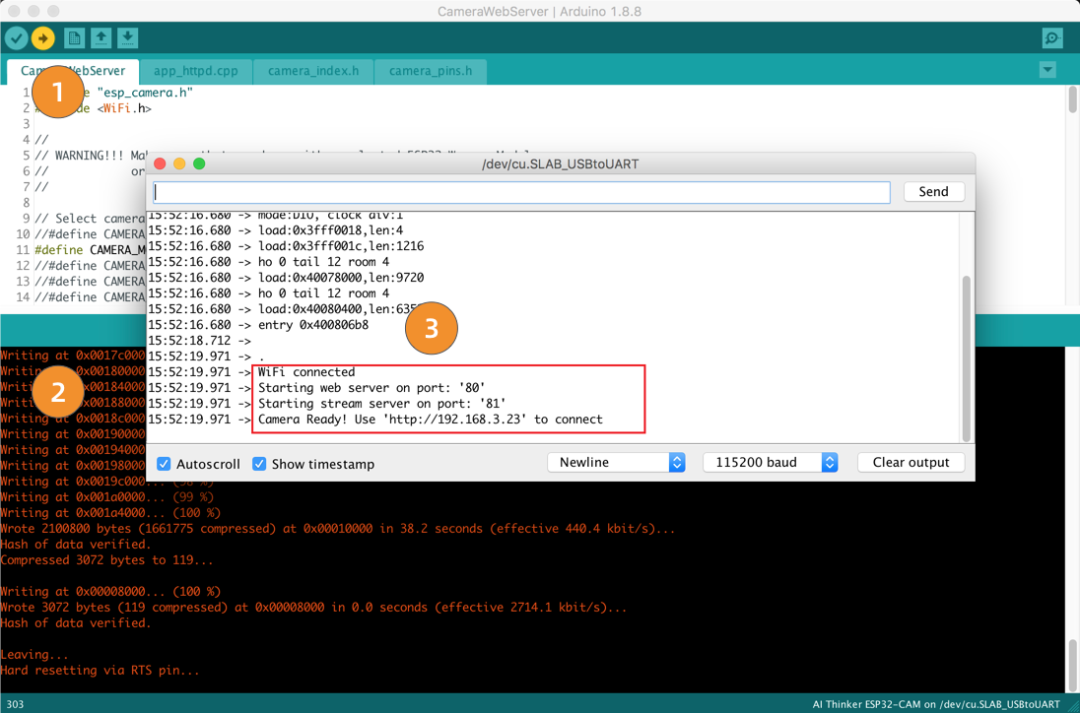Open the Serial Monitor magnifier icon
Image resolution: width=1080 pixels, height=713 pixels.
1052,38
